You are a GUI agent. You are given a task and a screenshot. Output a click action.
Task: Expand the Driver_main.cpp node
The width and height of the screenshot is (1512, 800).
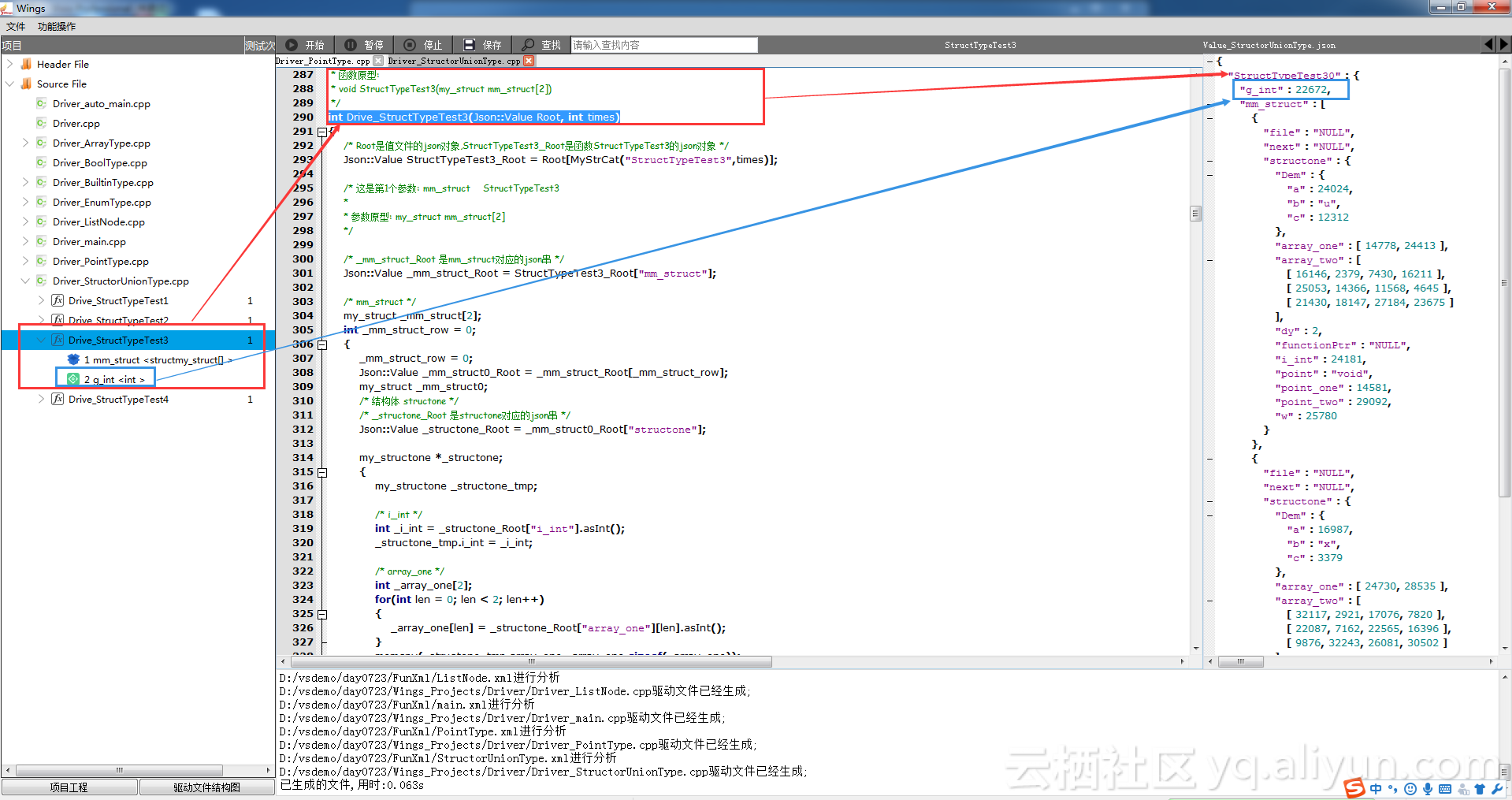[25, 241]
